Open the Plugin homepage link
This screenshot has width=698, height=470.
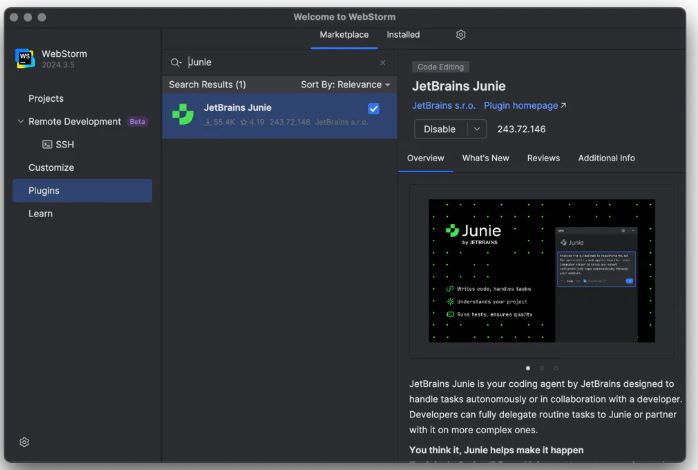point(525,106)
